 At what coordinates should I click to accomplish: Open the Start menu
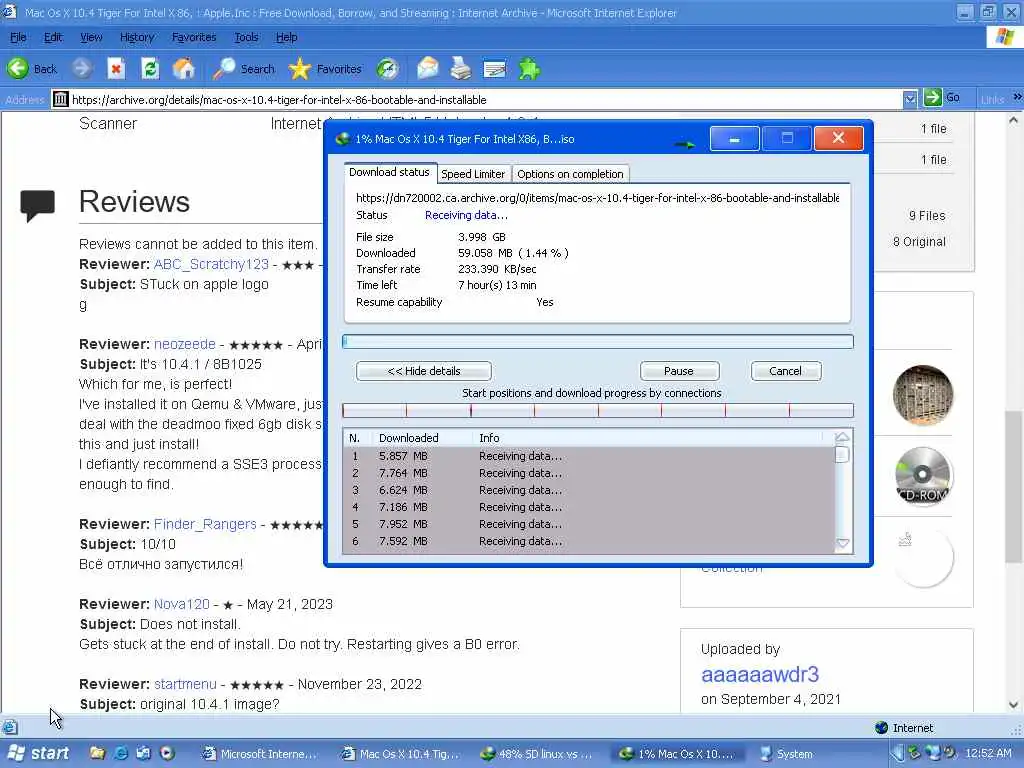click(37, 753)
